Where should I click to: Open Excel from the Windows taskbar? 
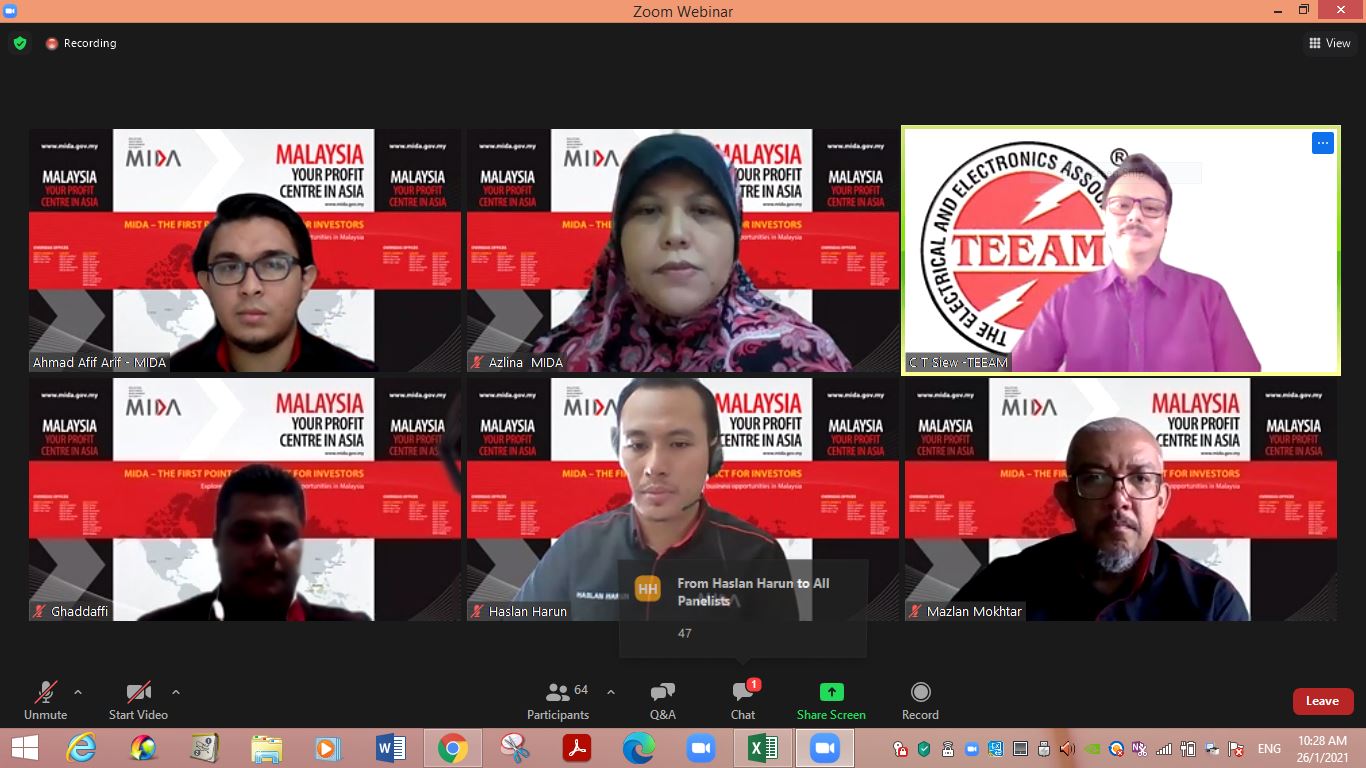coord(763,748)
